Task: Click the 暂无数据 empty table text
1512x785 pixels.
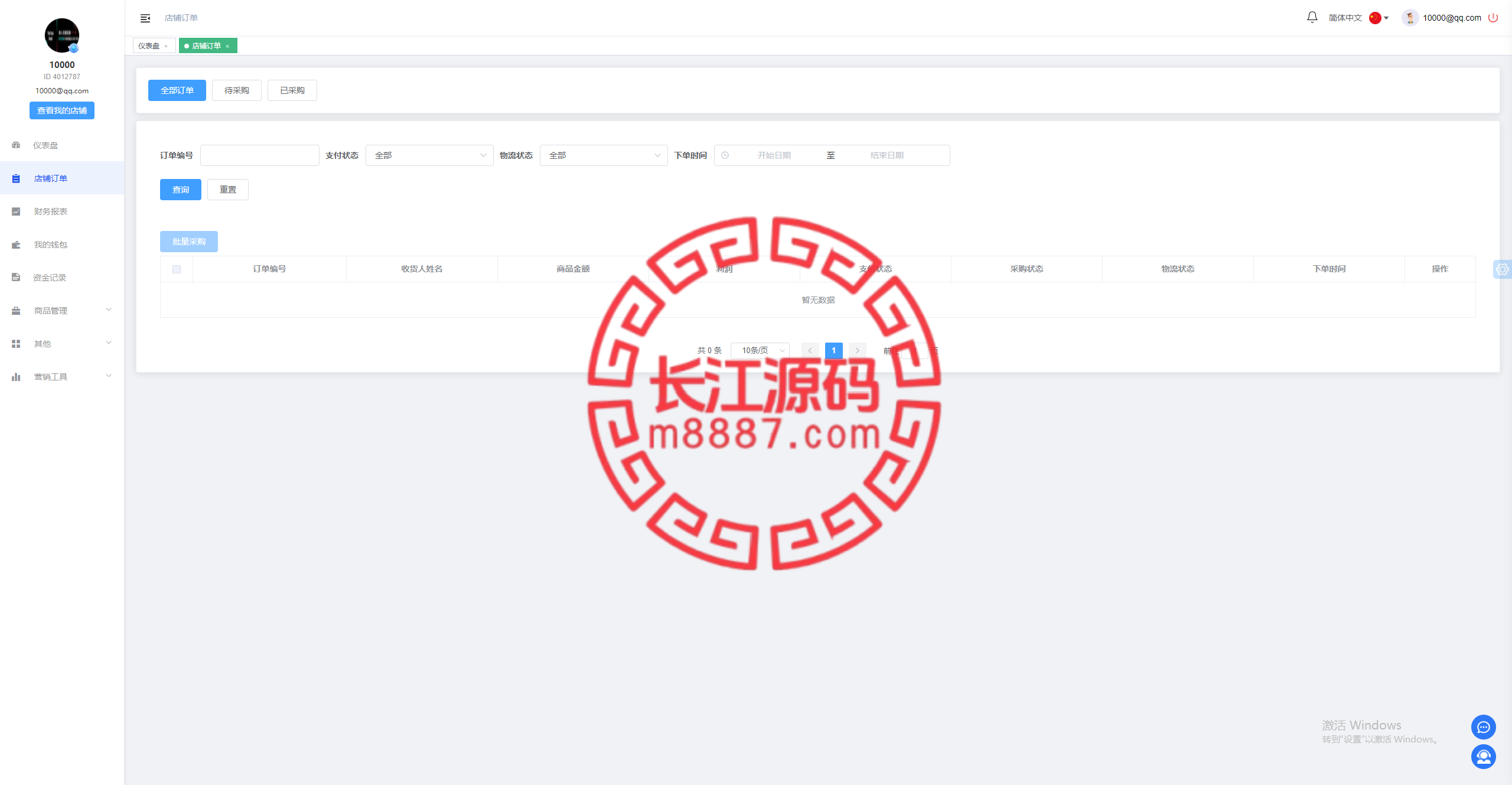Action: tap(818, 300)
